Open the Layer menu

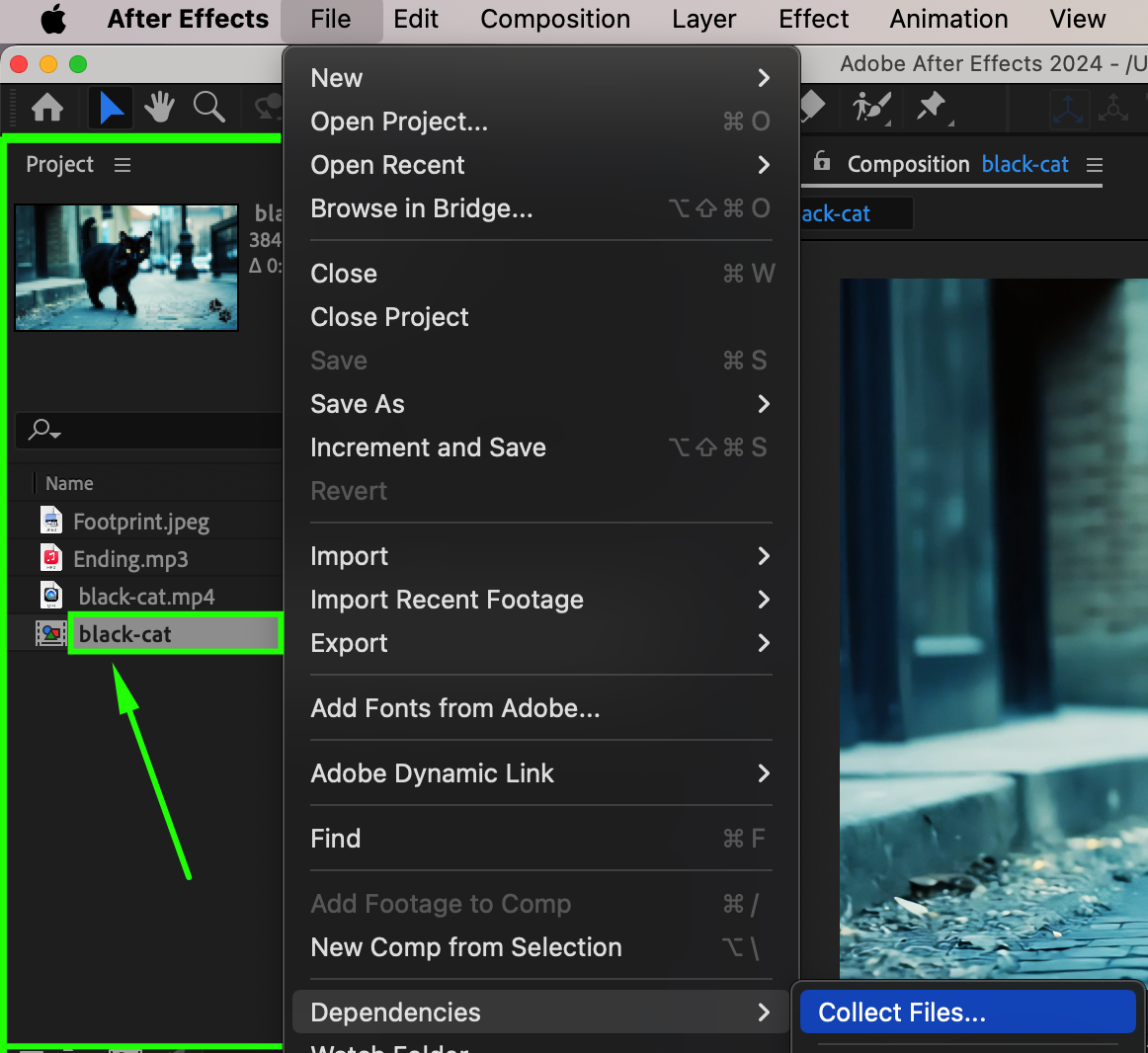[703, 19]
